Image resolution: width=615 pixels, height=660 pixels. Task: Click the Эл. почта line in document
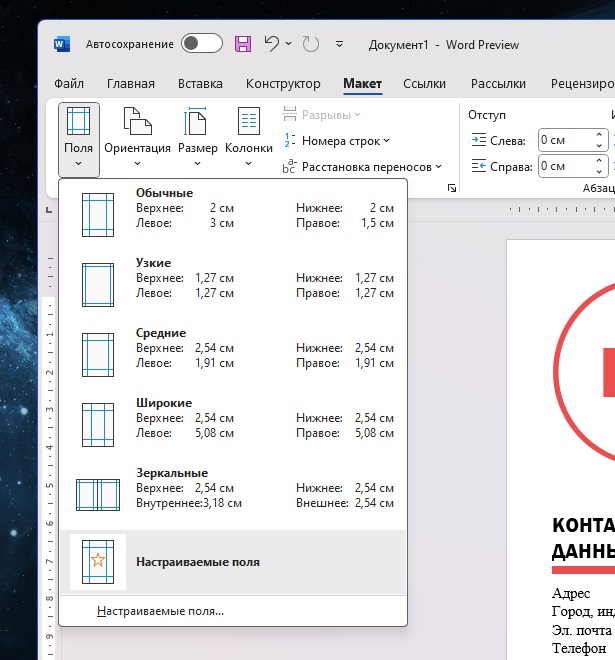pyautogui.click(x=582, y=630)
